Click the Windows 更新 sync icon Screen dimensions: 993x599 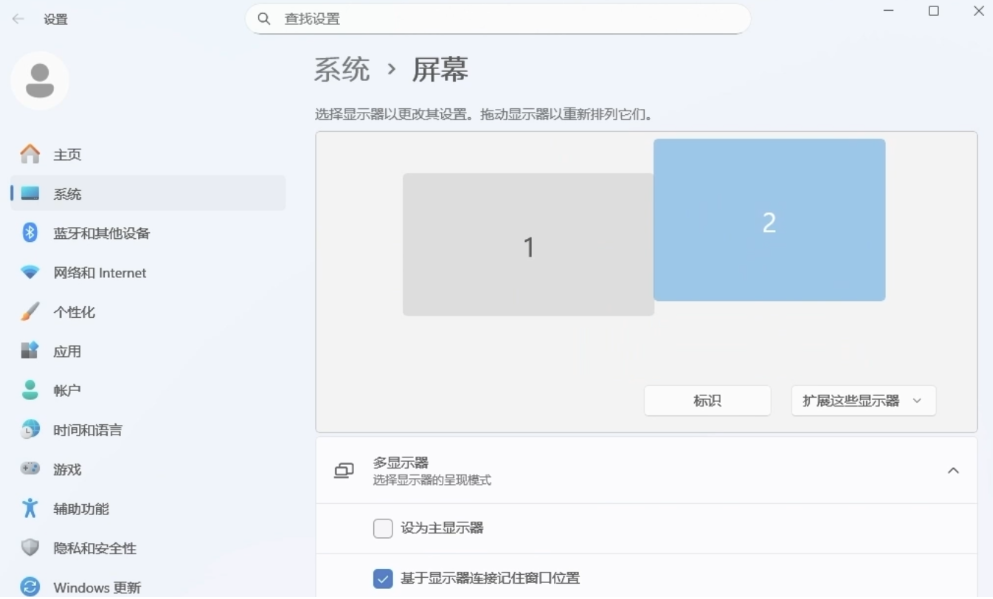point(30,587)
